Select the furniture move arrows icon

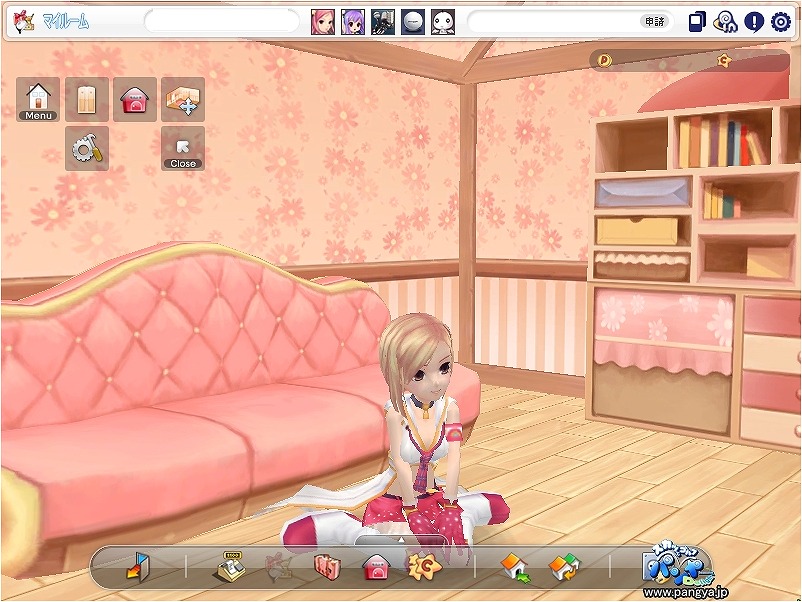point(183,100)
